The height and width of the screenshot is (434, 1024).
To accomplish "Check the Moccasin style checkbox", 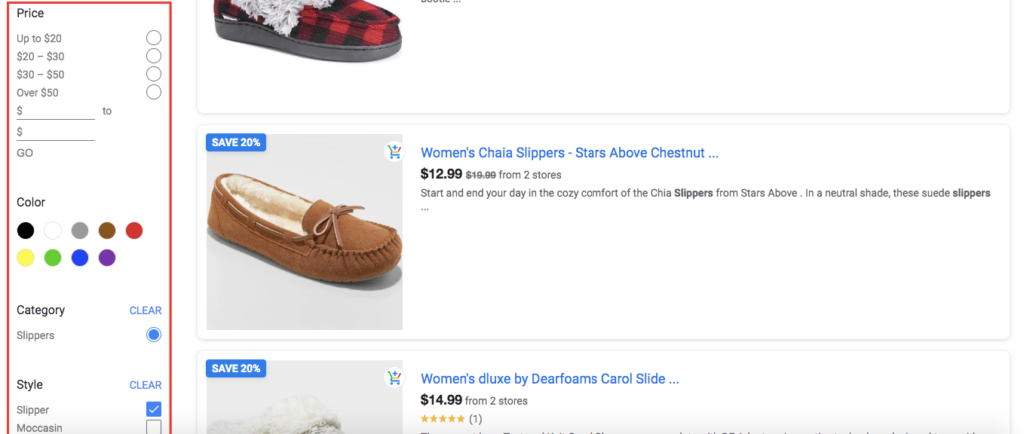I will click(153, 427).
